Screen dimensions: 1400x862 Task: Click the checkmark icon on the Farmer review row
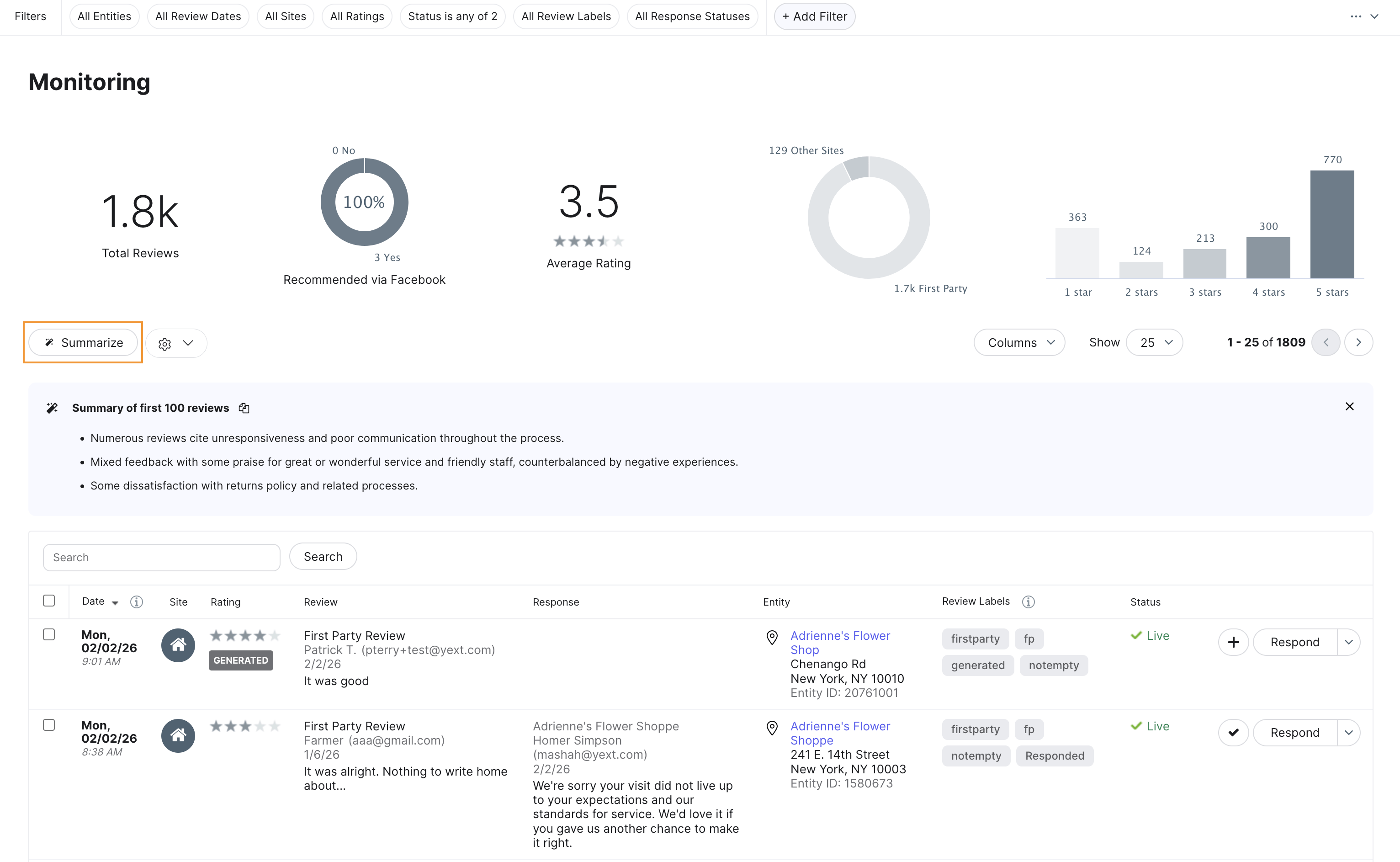click(x=1233, y=732)
